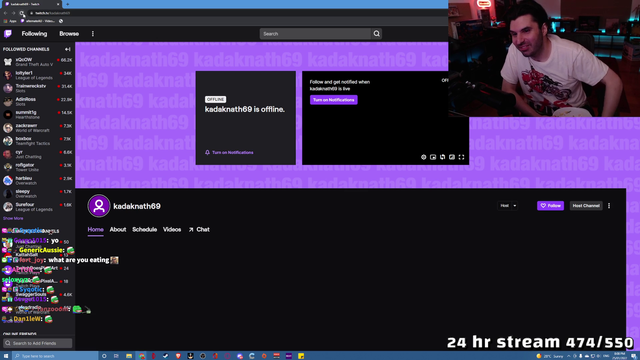The width and height of the screenshot is (640, 360).
Task: Open loltyler1 channel in sidebar
Action: tap(38, 75)
